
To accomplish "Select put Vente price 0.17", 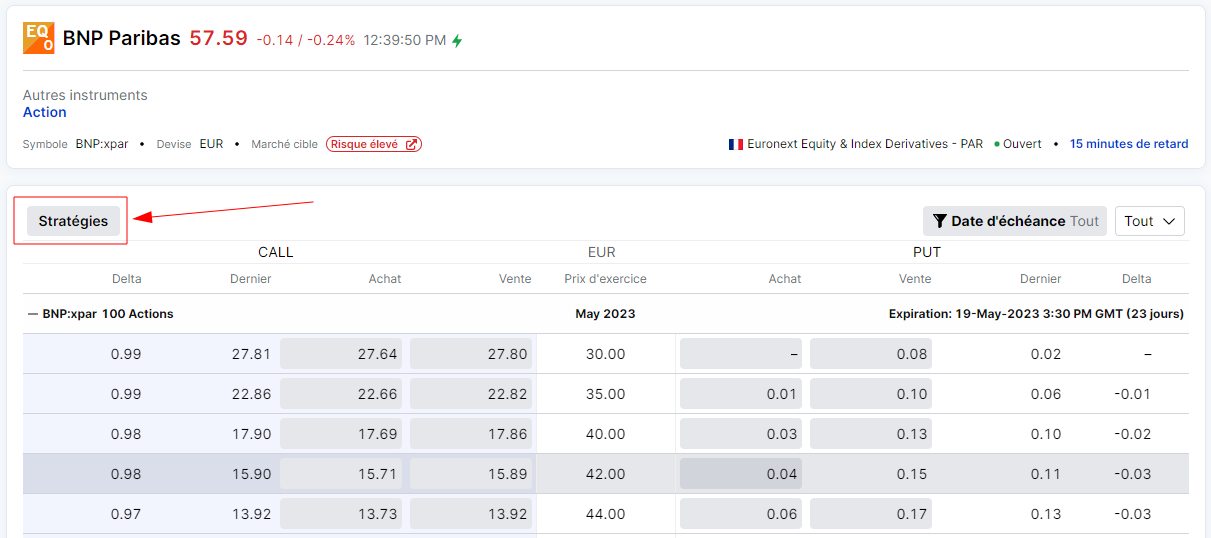I will (871, 514).
